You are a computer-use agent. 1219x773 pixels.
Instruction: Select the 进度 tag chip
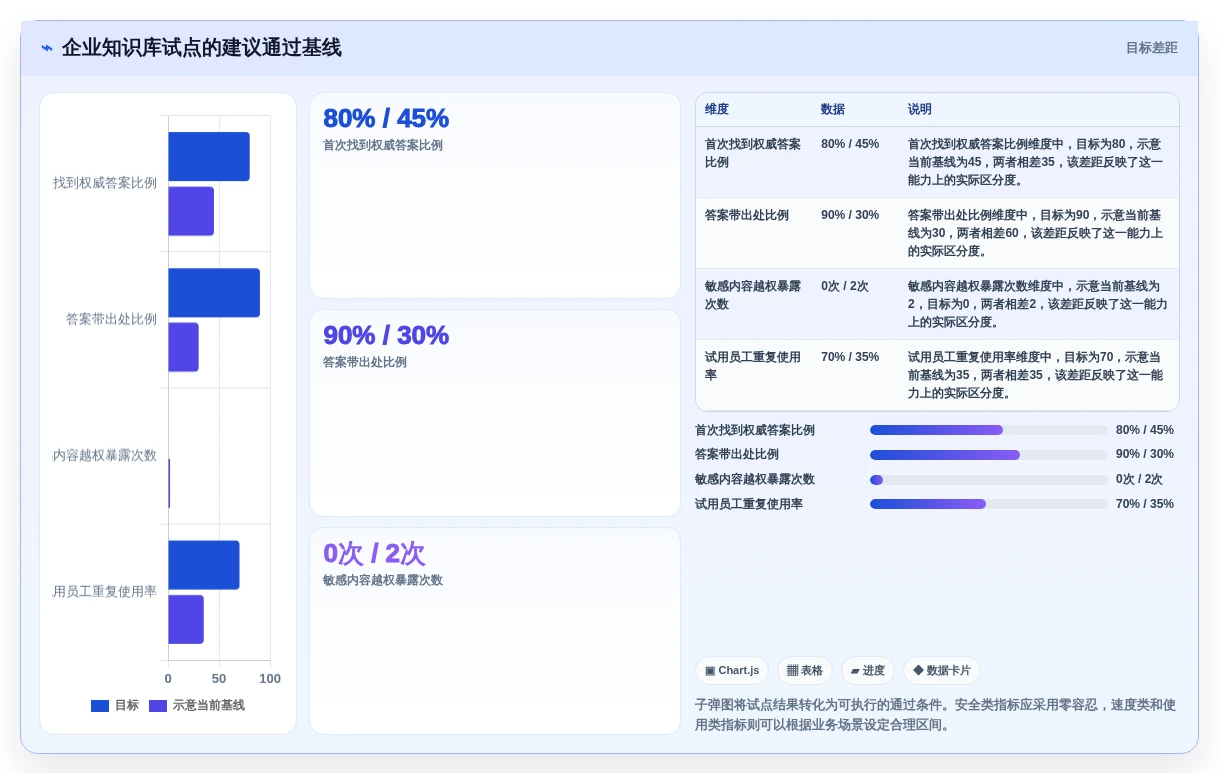point(868,671)
